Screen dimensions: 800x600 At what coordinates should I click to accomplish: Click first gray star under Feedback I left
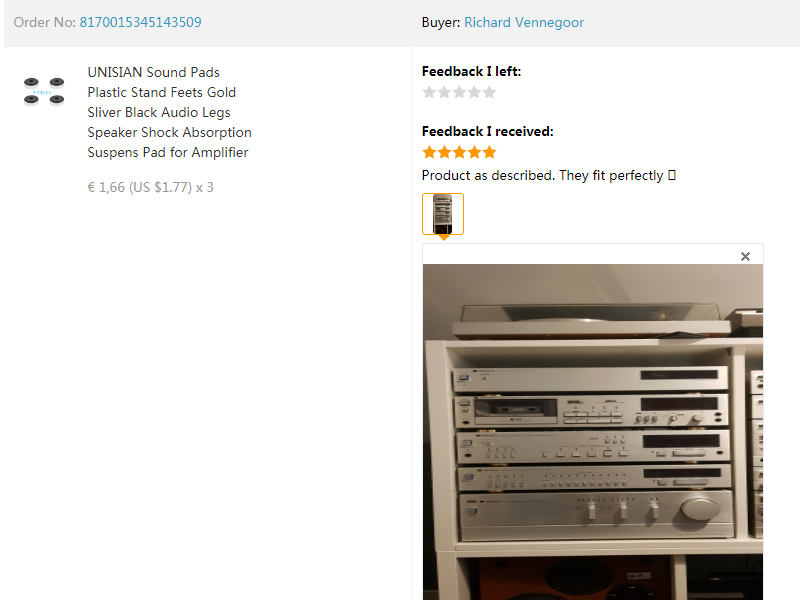tap(430, 92)
